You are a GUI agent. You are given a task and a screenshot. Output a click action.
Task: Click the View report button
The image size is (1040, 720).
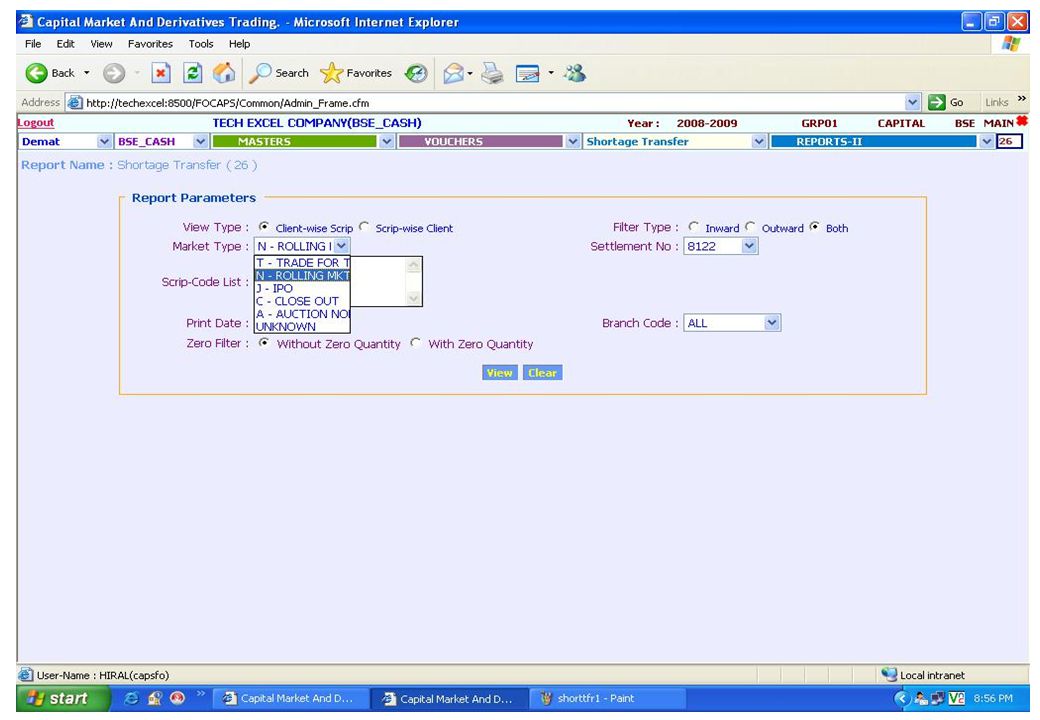click(499, 373)
